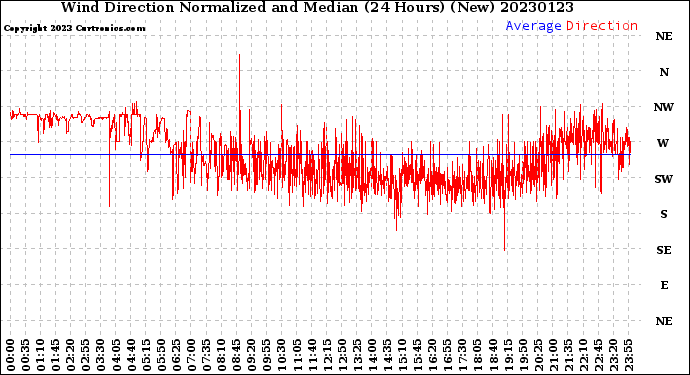This screenshot has width=690, height=375.
Task: Click the 20:25 time label
Action: click(538, 356)
